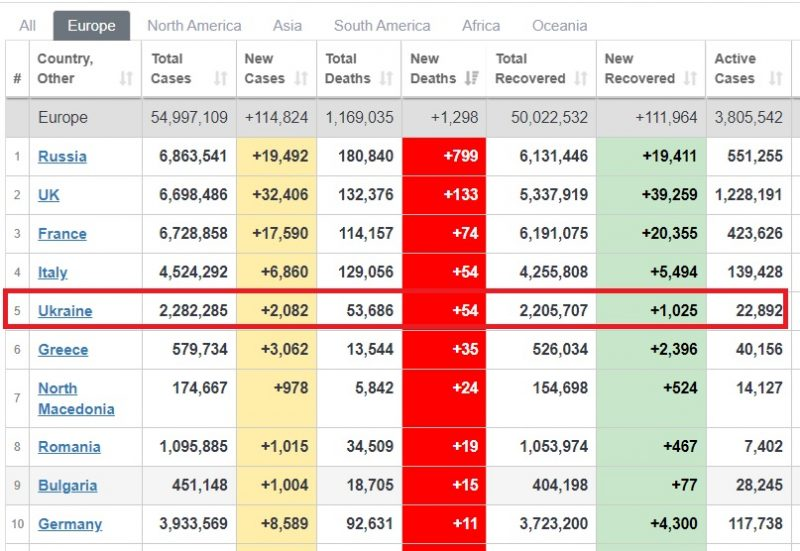Click Ukraine new recovered +1,025

click(673, 311)
